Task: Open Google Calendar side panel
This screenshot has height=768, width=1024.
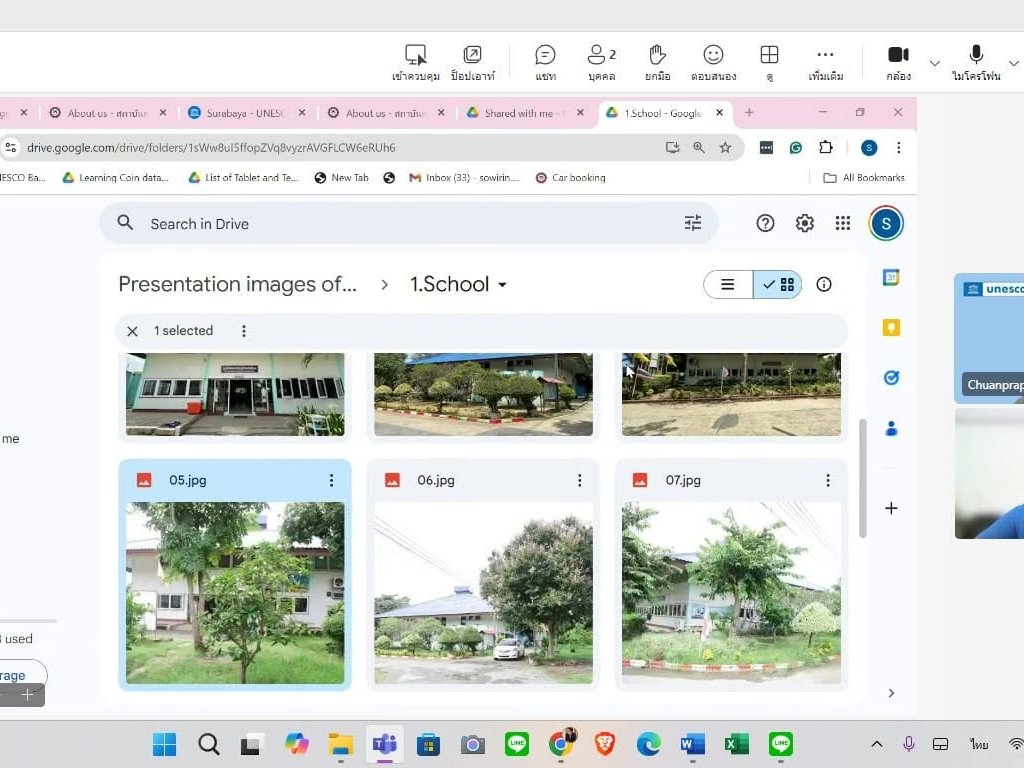Action: [891, 278]
